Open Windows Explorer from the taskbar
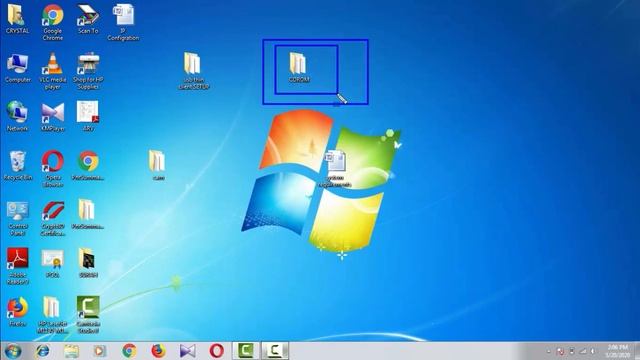640x360 pixels. click(71, 351)
